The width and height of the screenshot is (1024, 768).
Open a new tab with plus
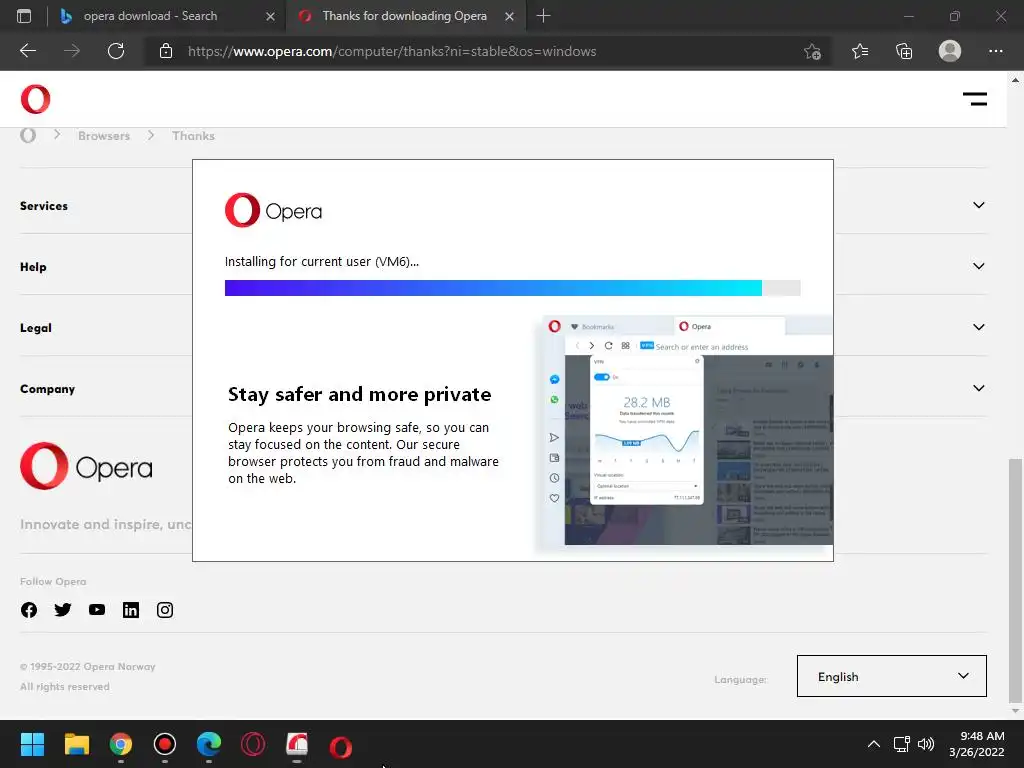(543, 16)
